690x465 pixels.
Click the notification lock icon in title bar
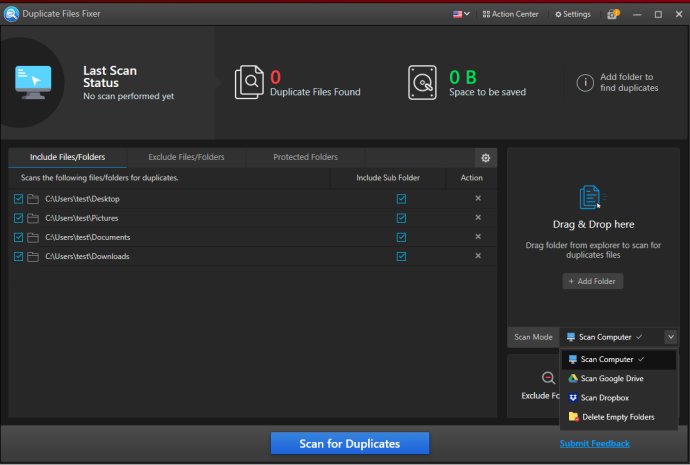613,14
